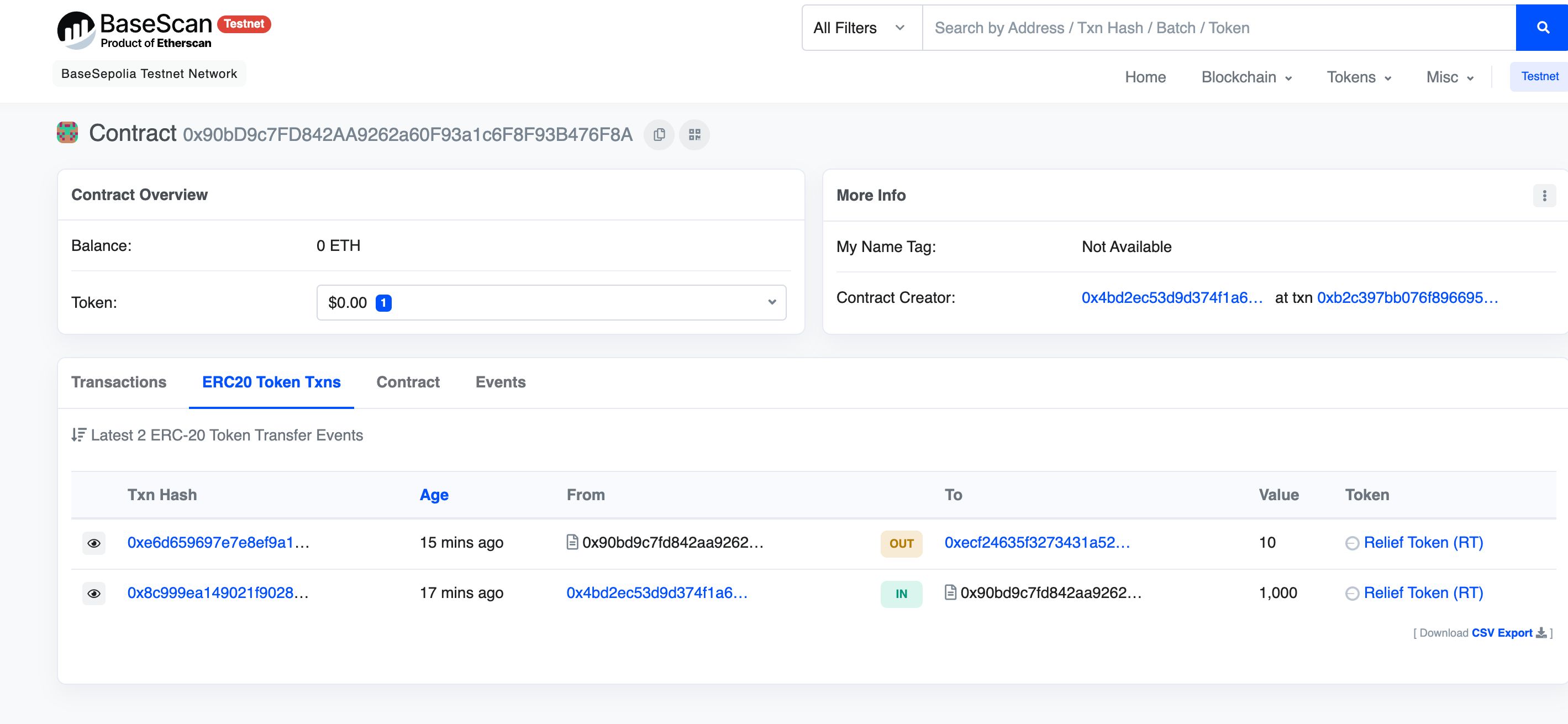The image size is (1568, 724).
Task: Click '15 mins ago' age cell
Action: click(x=461, y=543)
